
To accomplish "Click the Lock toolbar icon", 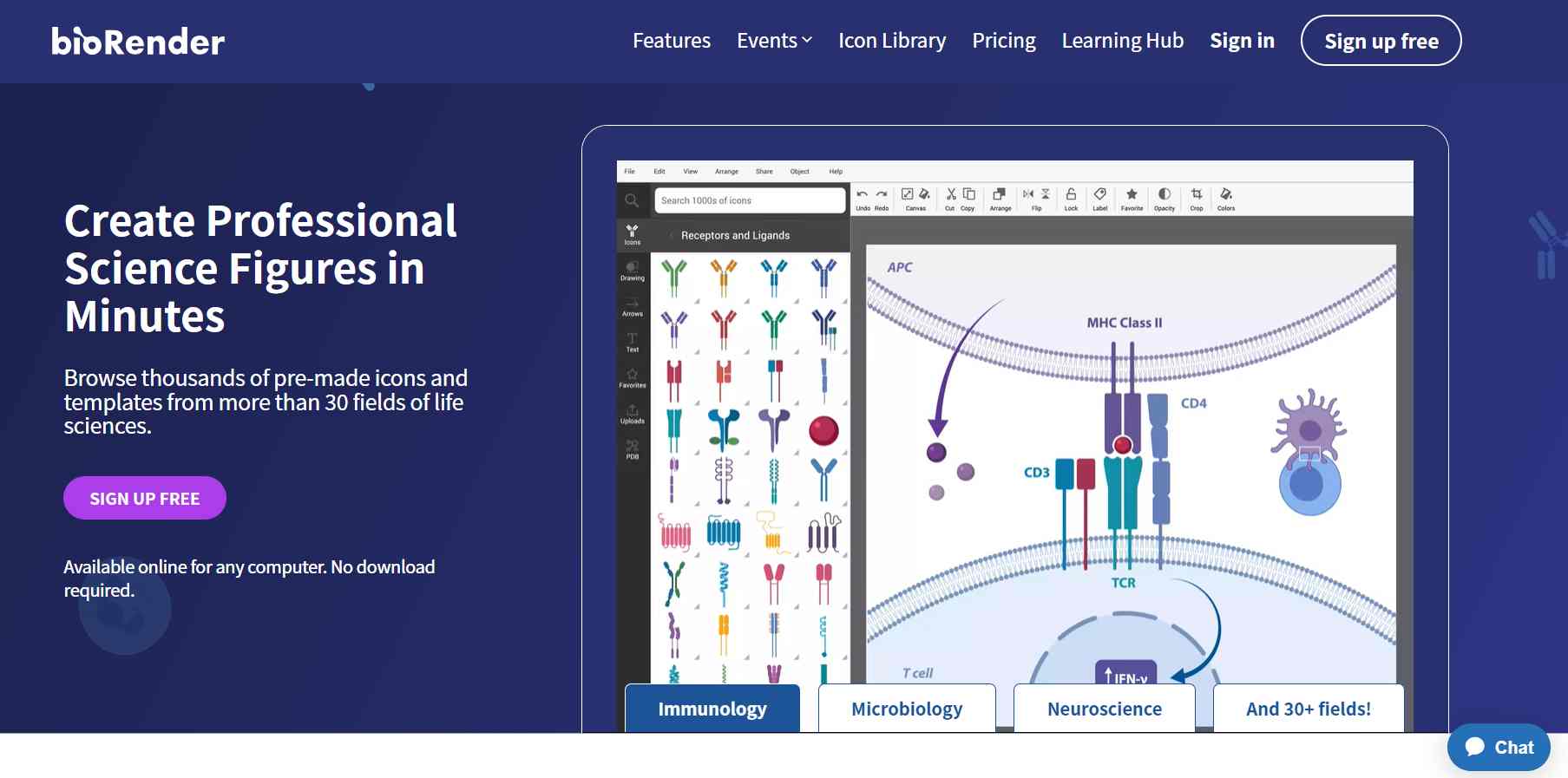I will pyautogui.click(x=1071, y=199).
